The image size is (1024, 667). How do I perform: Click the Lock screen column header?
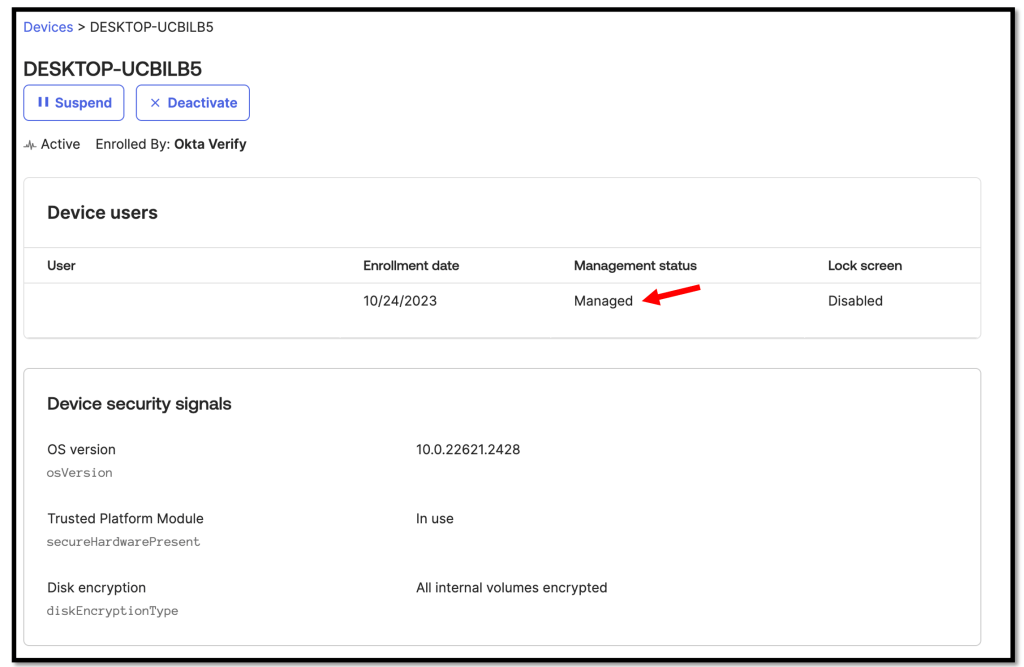tap(864, 266)
